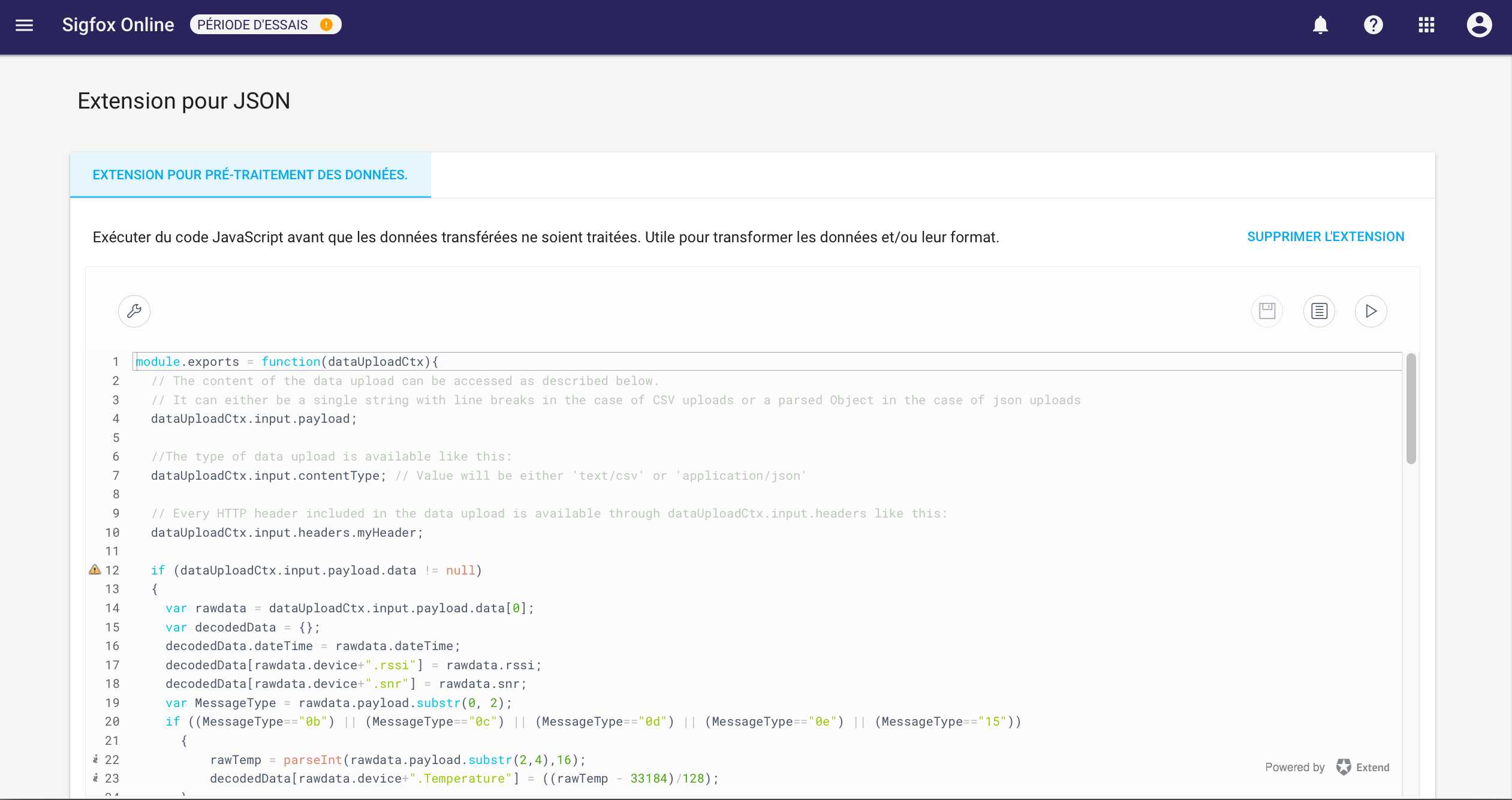Open the user account avatar menu
This screenshot has width=1512, height=800.
(1479, 25)
